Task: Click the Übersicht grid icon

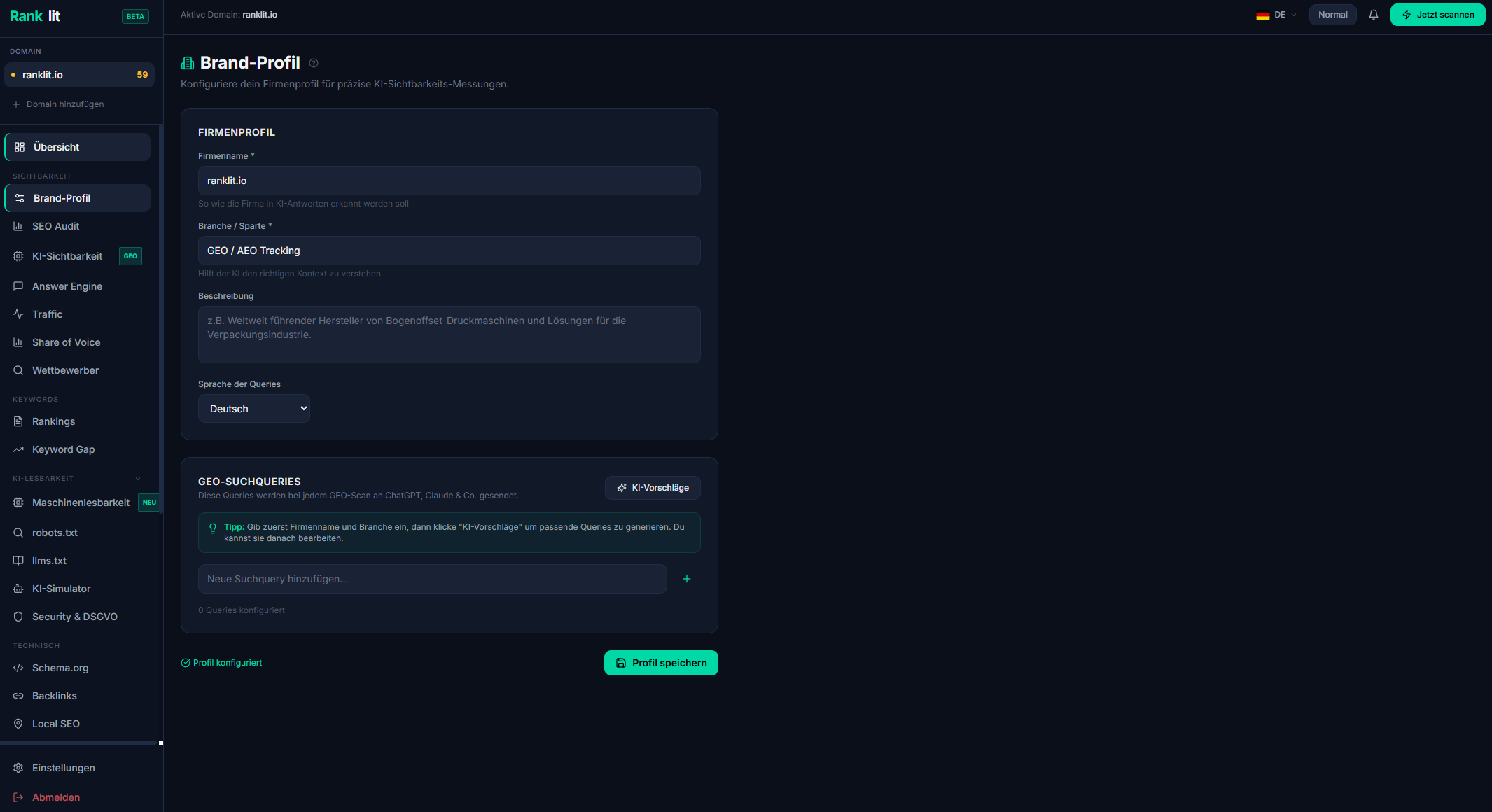Action: [20, 147]
